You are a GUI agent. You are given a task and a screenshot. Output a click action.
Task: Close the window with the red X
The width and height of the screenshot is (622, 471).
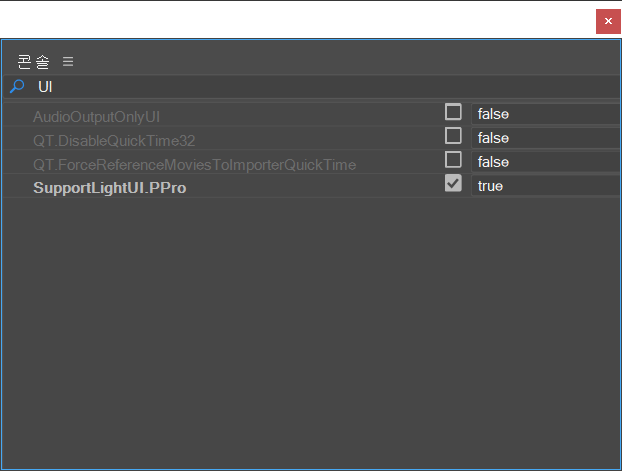[x=608, y=21]
